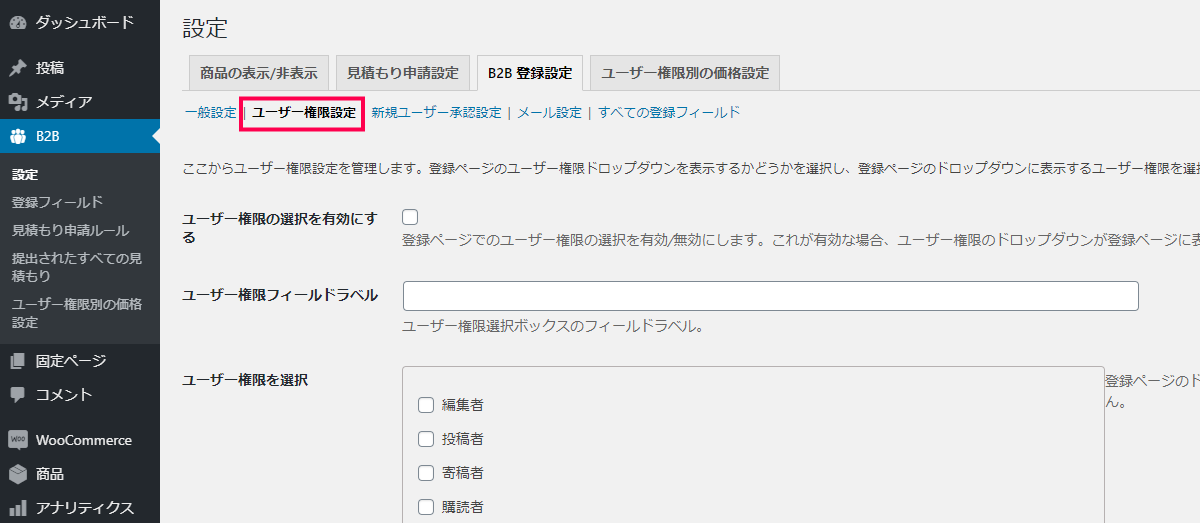This screenshot has height=523, width=1200.
Task: Click the pages icon beside 固定ページ
Action: [x=18, y=361]
